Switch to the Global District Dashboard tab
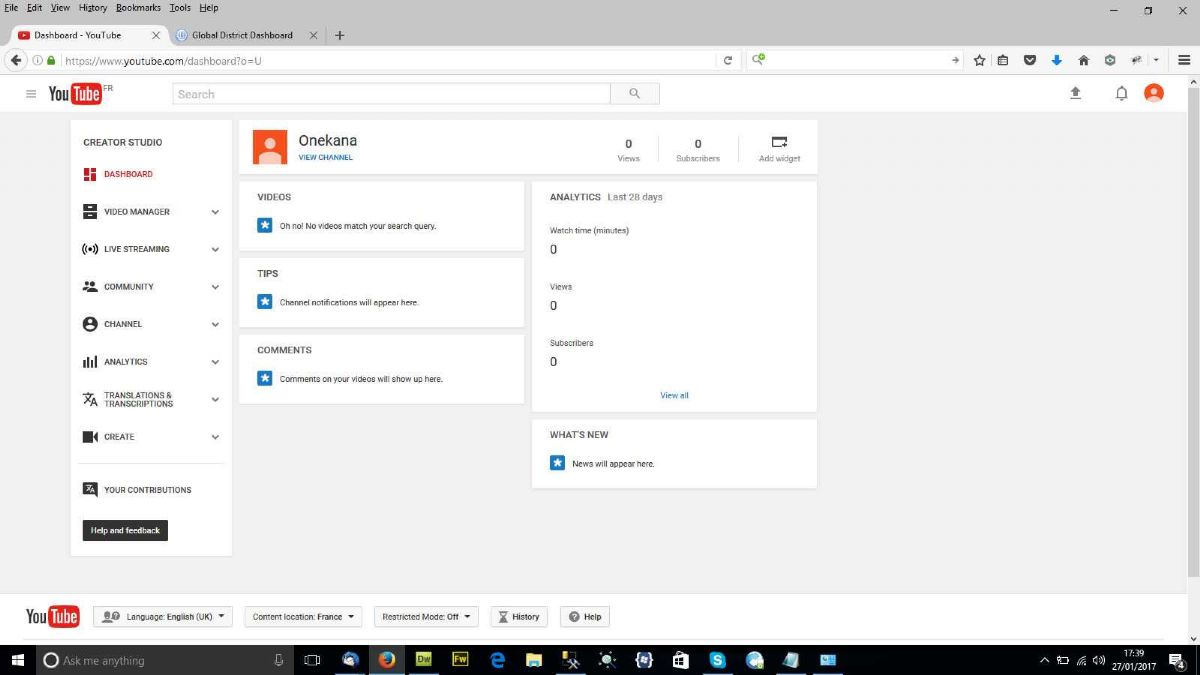Screen dimensions: 1200x675 pyautogui.click(x=242, y=35)
